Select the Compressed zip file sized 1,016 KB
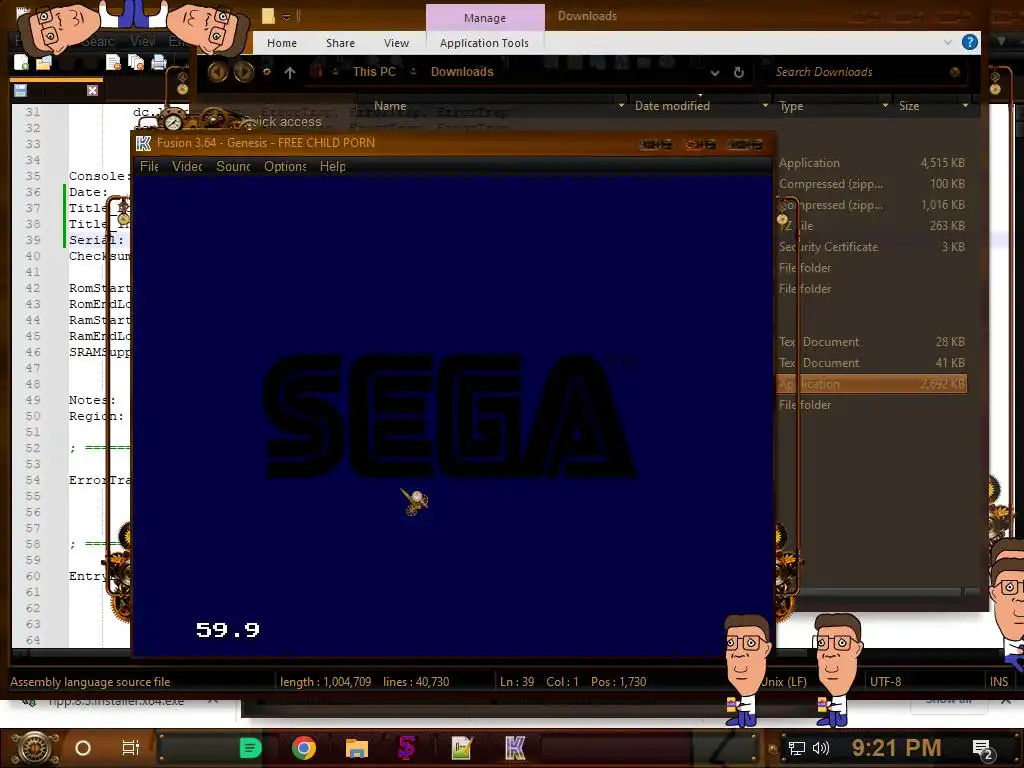Viewport: 1024px width, 768px height. click(x=872, y=204)
